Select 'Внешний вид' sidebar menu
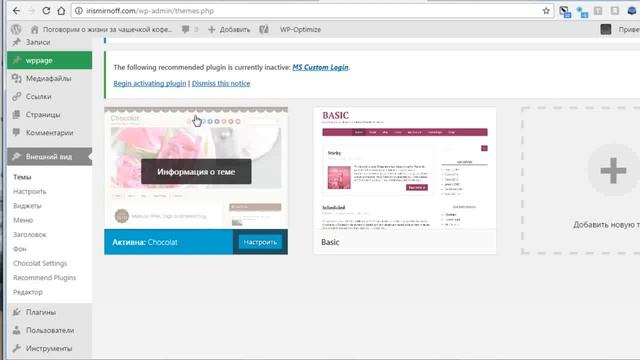 pos(49,157)
